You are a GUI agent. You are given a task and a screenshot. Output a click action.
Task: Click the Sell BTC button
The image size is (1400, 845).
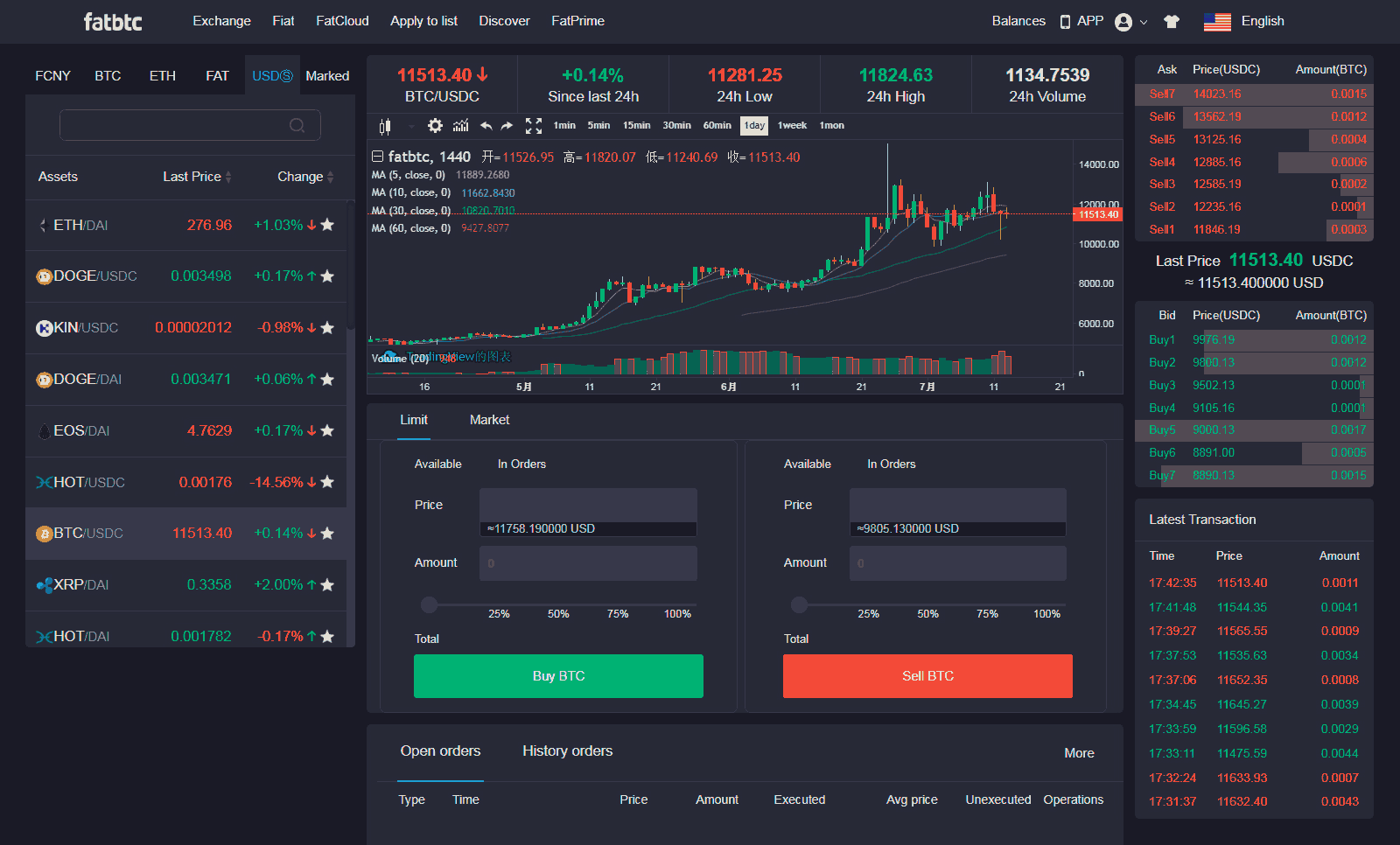pyautogui.click(x=927, y=676)
